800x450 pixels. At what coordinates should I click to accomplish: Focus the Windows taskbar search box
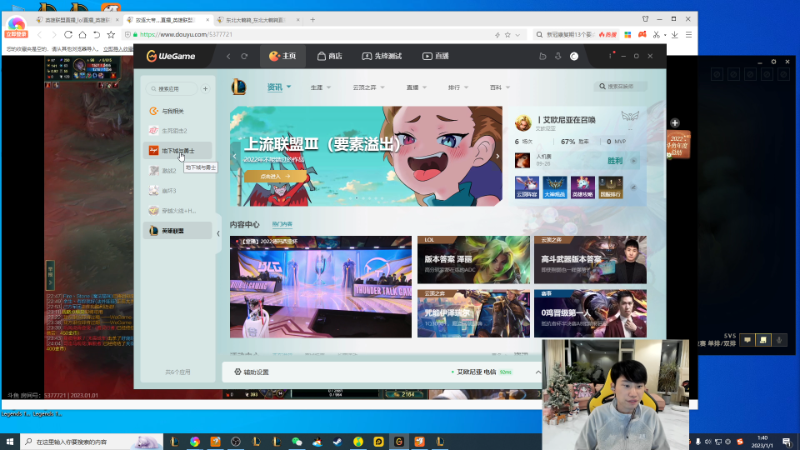click(91, 442)
